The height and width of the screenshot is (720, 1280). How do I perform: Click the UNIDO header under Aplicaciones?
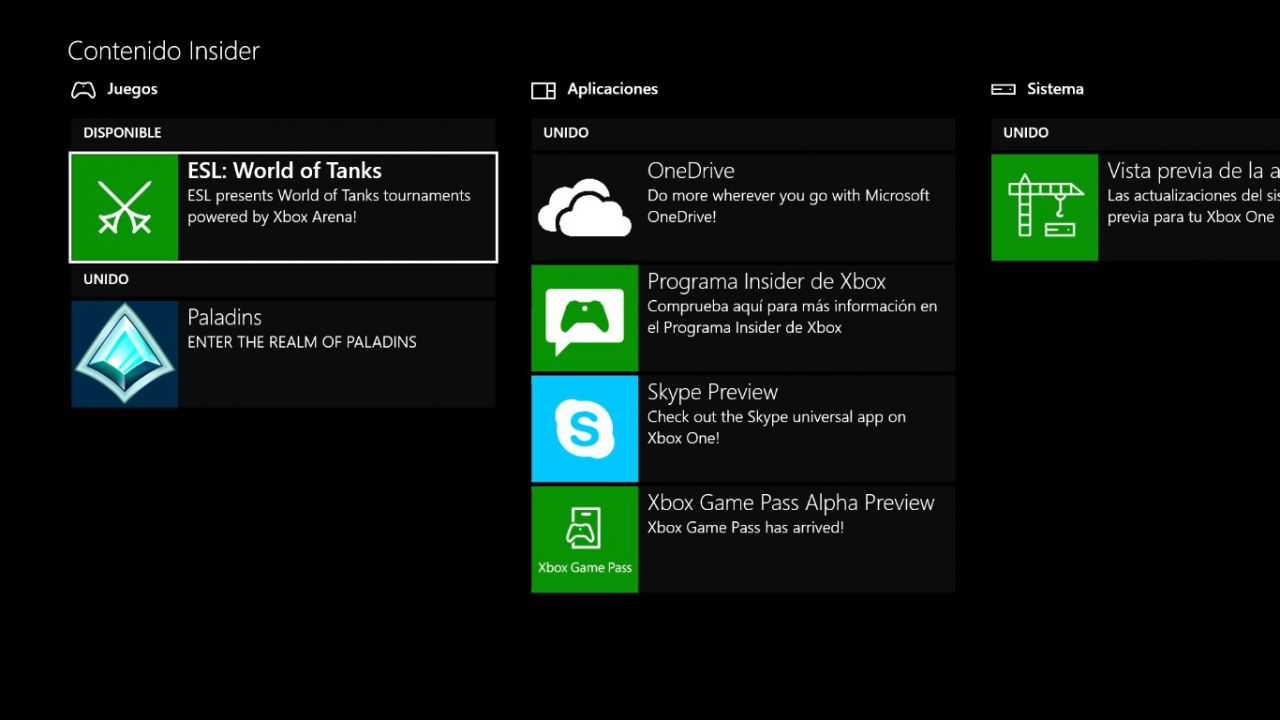565,132
